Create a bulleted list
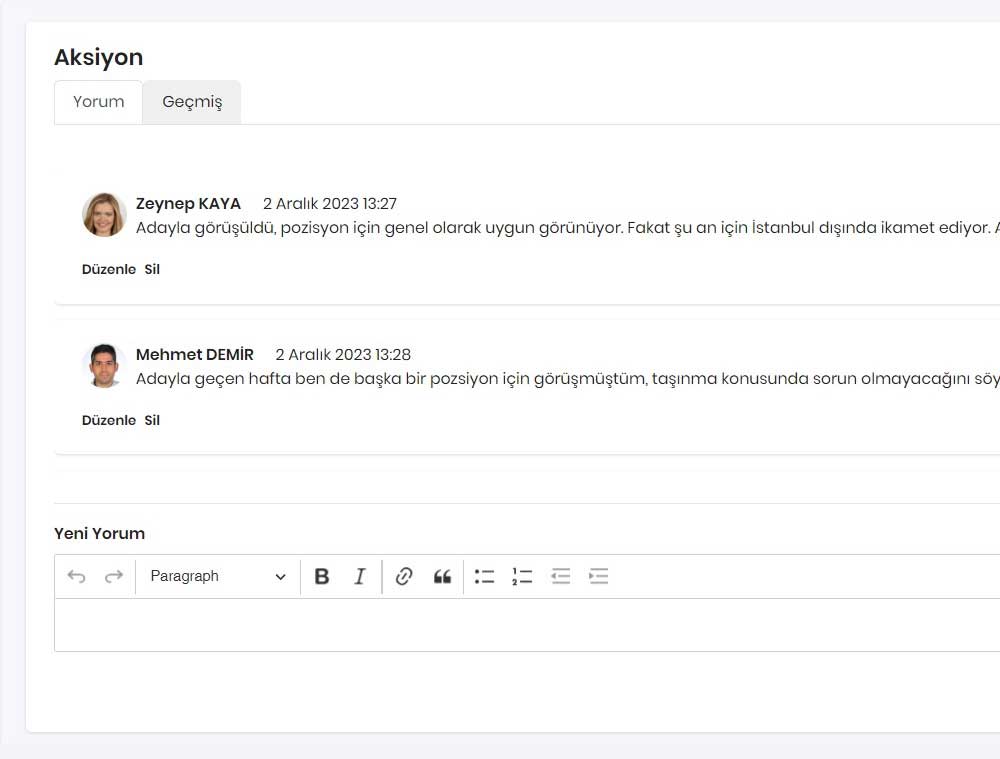This screenshot has width=1000, height=759. pyautogui.click(x=485, y=577)
